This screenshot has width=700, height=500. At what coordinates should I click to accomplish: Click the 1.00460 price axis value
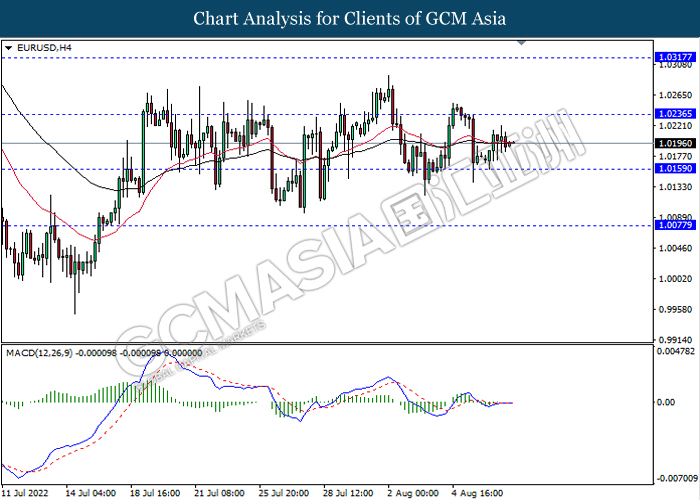675,248
